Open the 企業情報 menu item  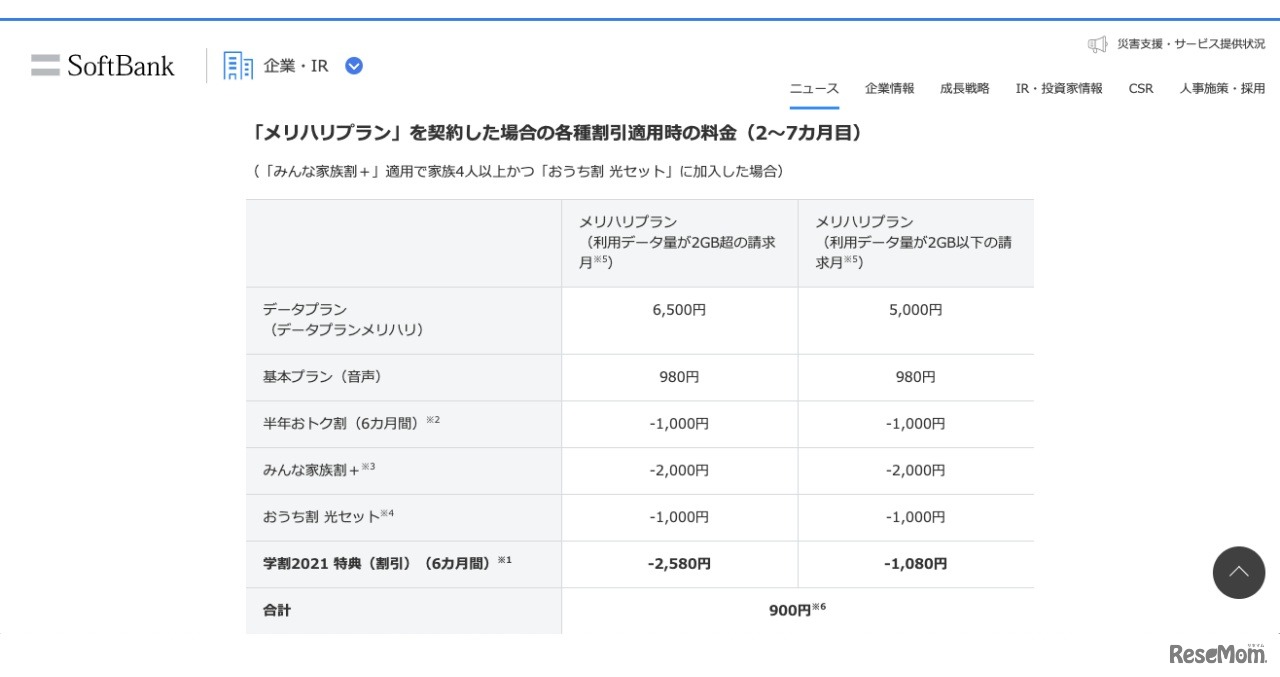(x=889, y=88)
